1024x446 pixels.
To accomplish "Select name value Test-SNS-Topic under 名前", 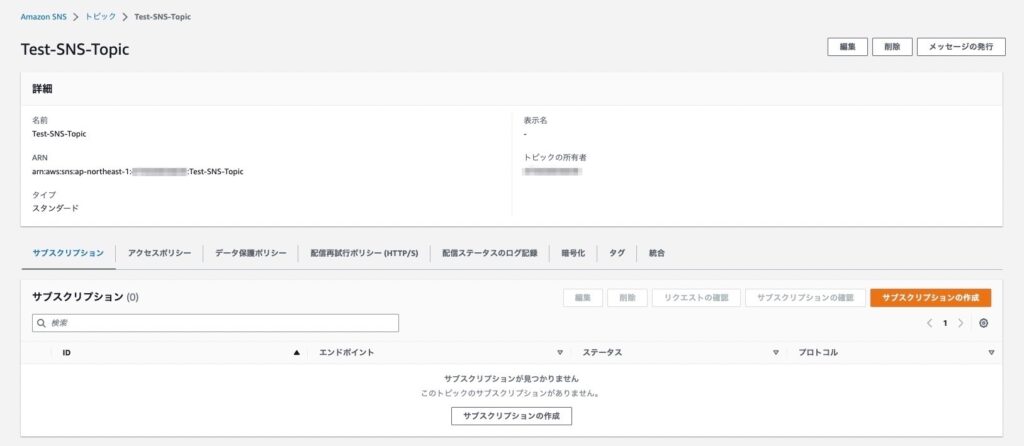I will (59, 134).
